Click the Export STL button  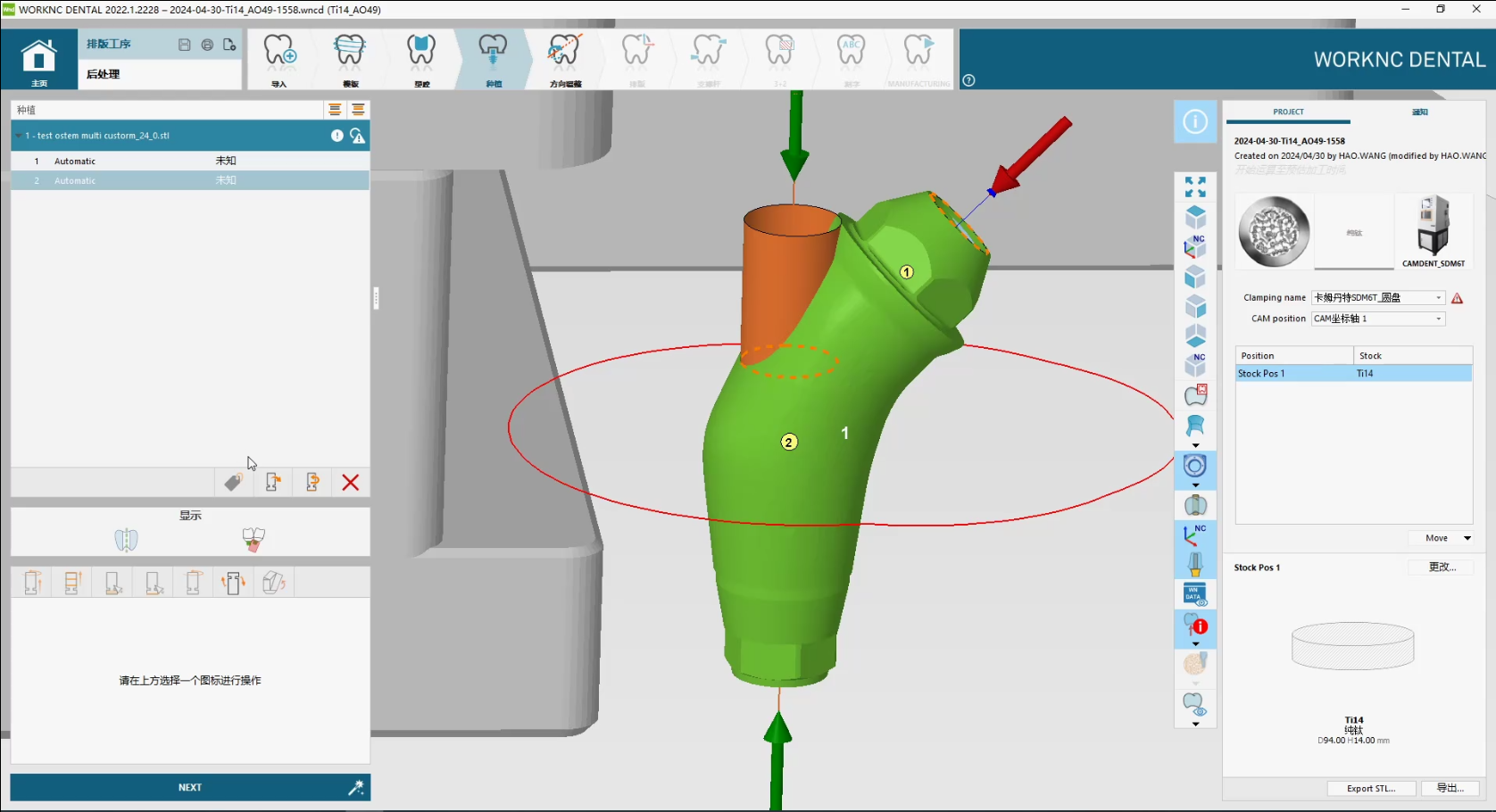coord(1370,789)
